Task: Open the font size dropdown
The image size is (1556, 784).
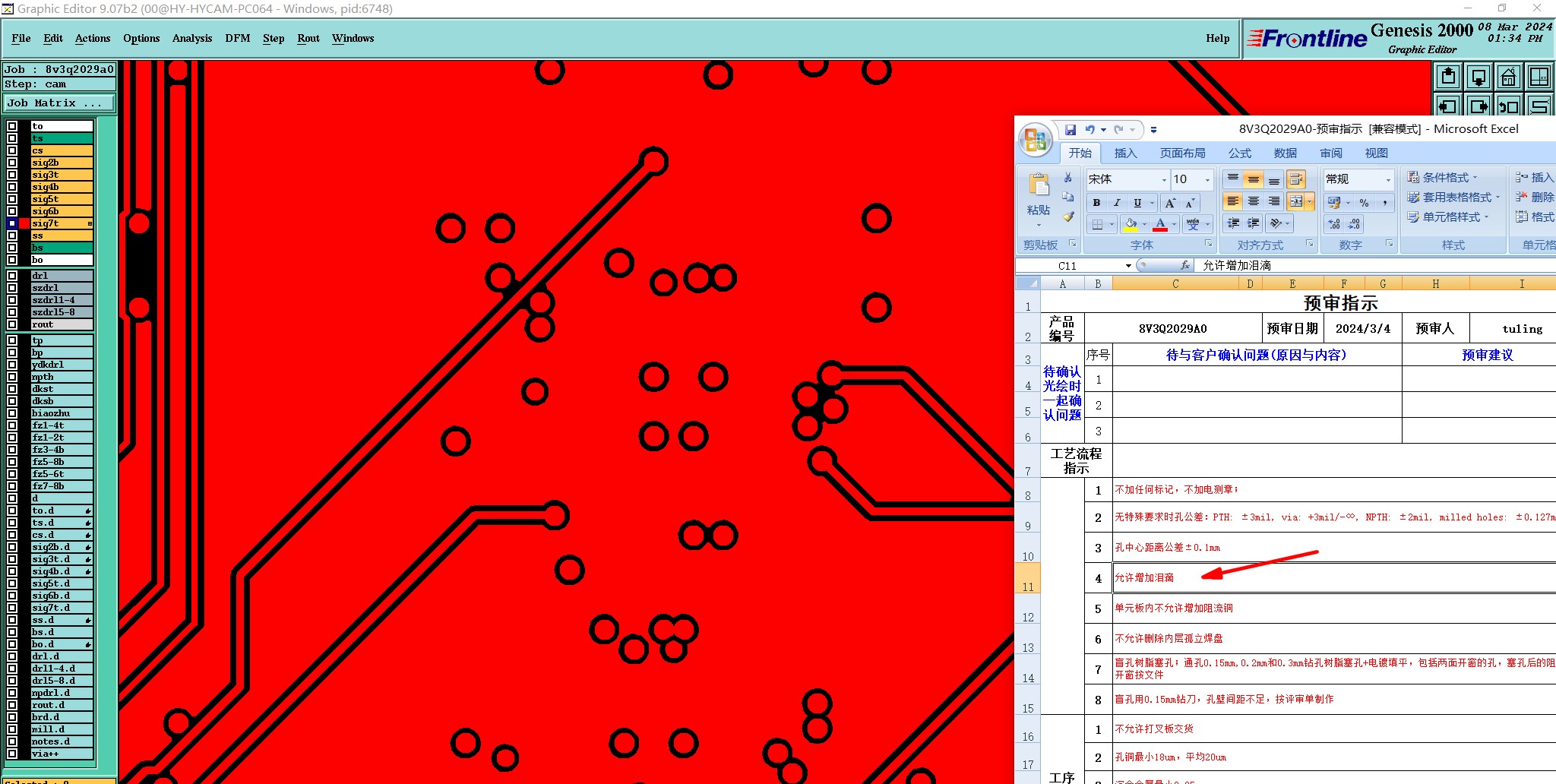Action: pyautogui.click(x=1207, y=180)
